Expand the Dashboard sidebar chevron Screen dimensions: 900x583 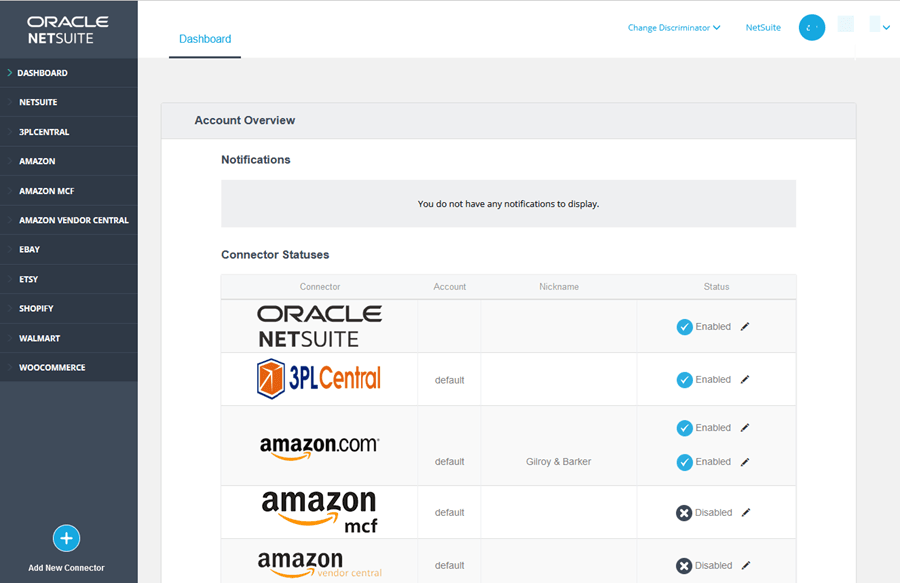click(10, 73)
